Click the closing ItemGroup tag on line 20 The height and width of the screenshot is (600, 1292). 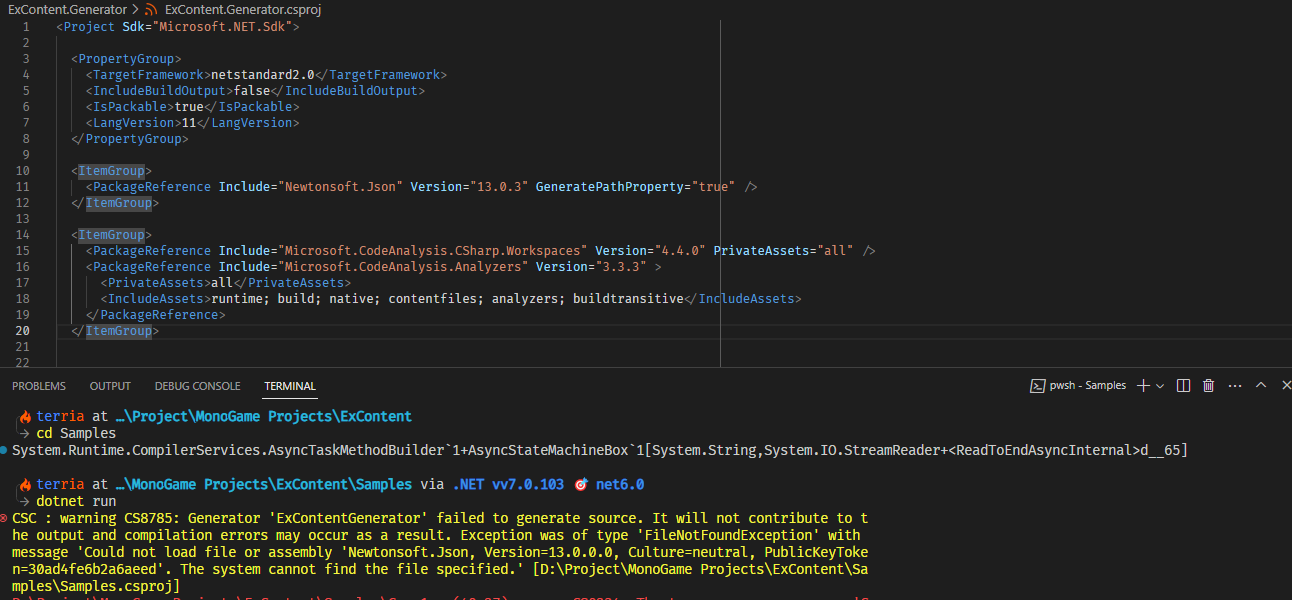tap(115, 331)
